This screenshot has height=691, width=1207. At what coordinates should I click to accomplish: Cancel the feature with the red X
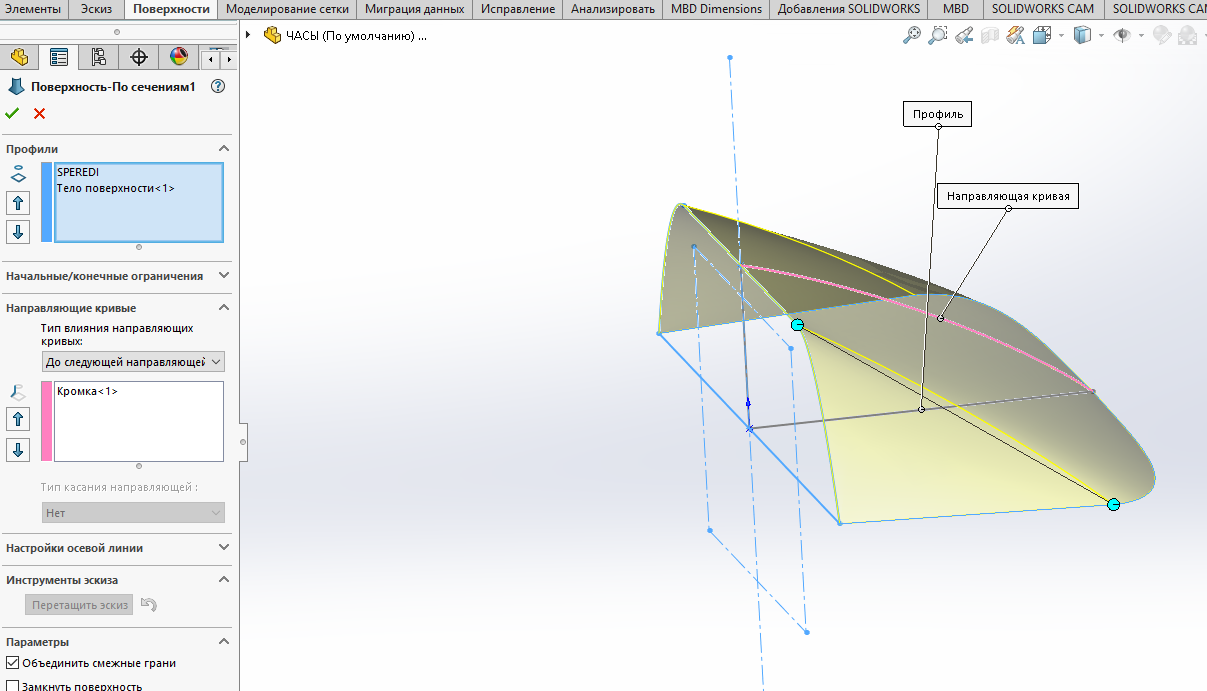pyautogui.click(x=40, y=113)
